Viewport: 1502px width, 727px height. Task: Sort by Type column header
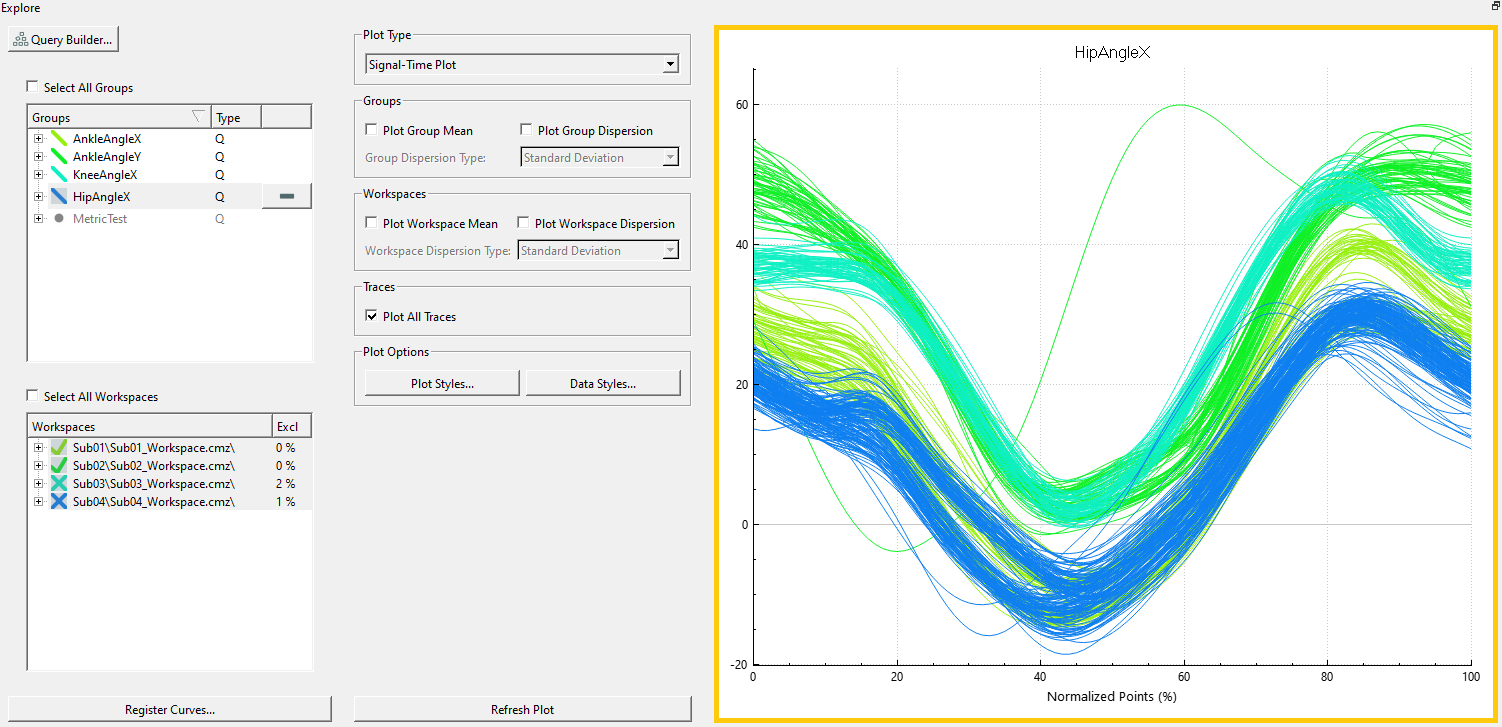click(x=236, y=117)
